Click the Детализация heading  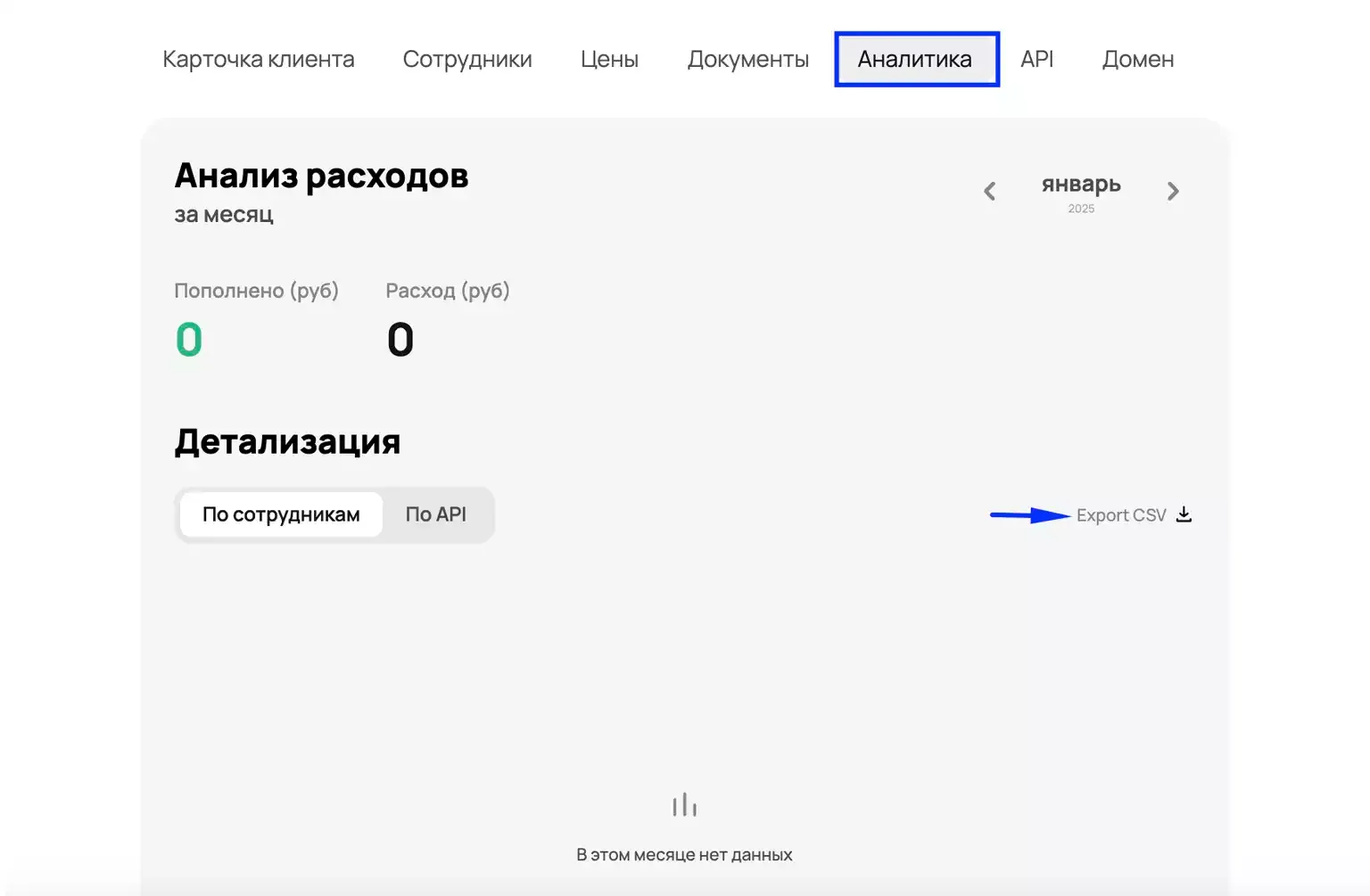tap(287, 441)
